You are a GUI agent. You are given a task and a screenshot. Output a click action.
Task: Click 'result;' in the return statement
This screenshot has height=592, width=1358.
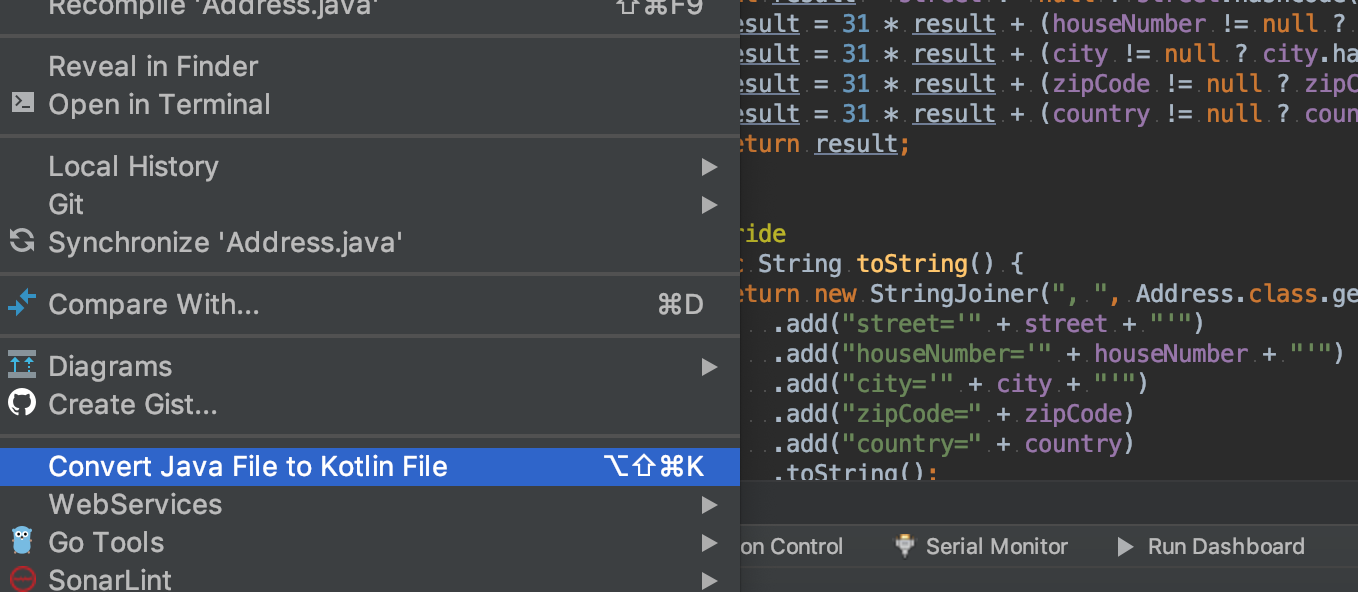(863, 144)
